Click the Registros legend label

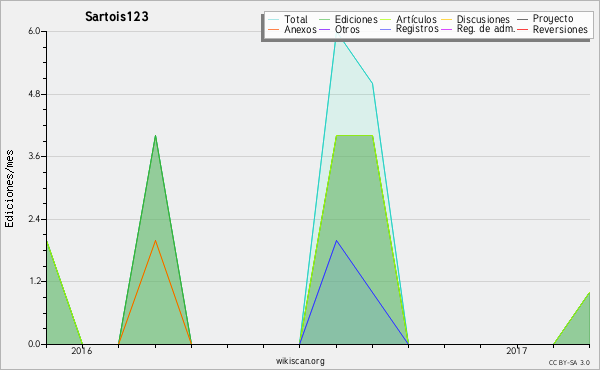click(x=417, y=29)
